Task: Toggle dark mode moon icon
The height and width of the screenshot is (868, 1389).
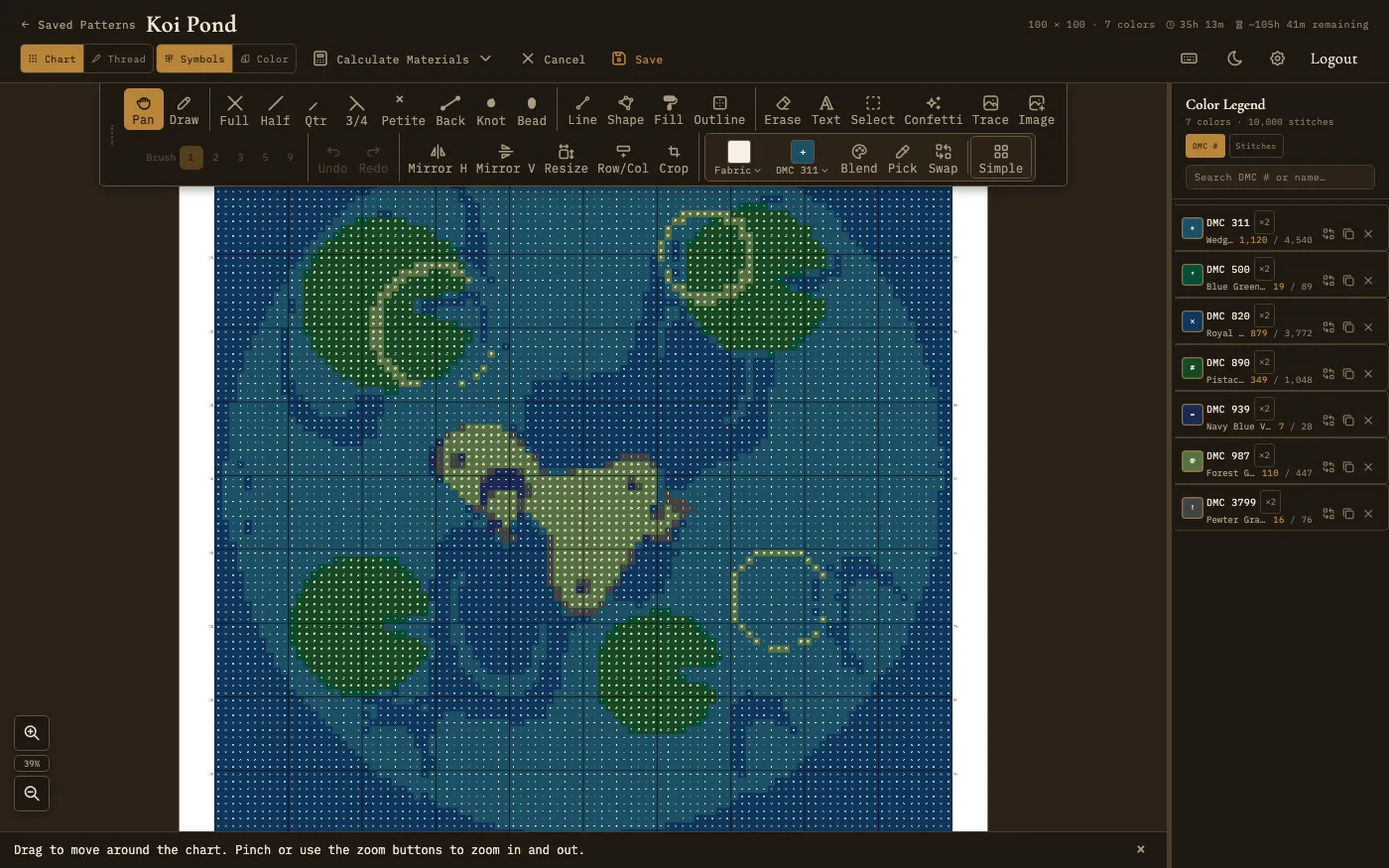Action: click(1234, 59)
